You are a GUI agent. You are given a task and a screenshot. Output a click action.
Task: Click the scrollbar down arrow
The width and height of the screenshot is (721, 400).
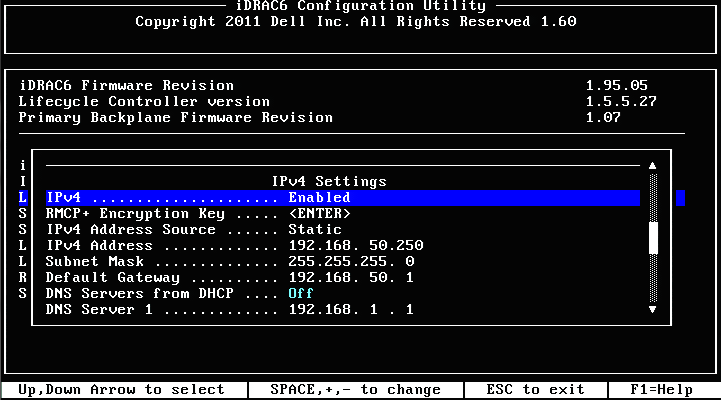click(652, 309)
